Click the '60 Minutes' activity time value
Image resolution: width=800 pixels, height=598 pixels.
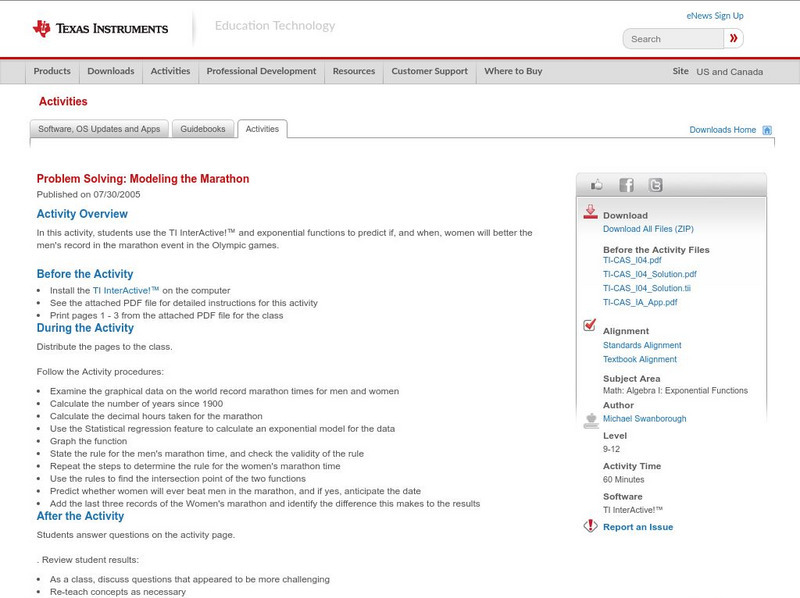[623, 480]
